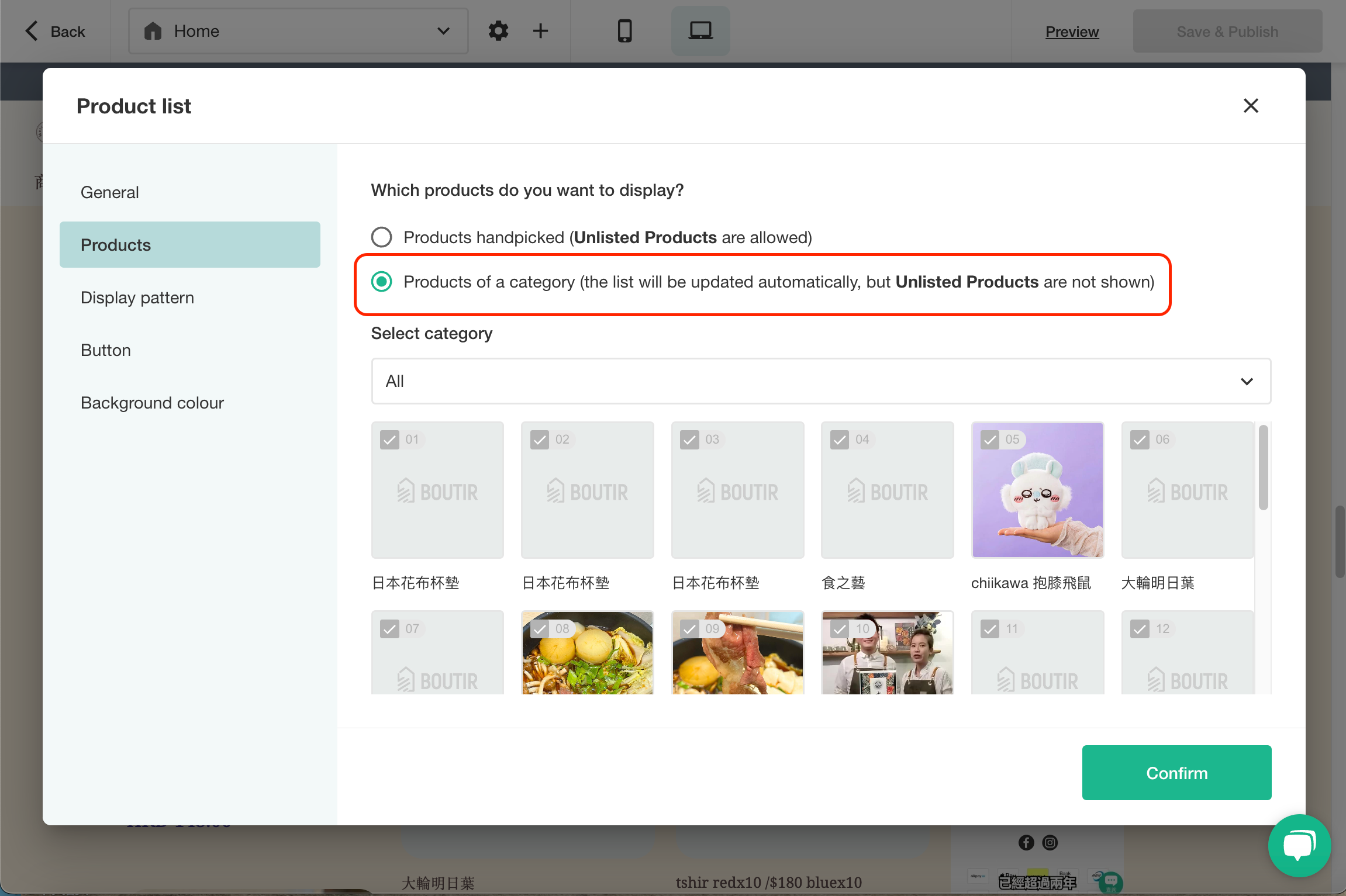The width and height of the screenshot is (1346, 896).
Task: Click the Back button label
Action: 68,32
